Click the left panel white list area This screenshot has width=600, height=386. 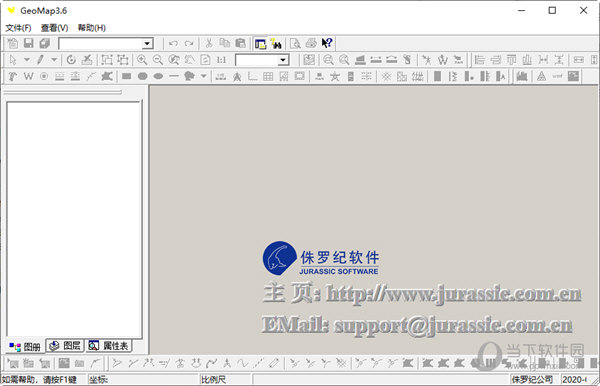tap(74, 220)
